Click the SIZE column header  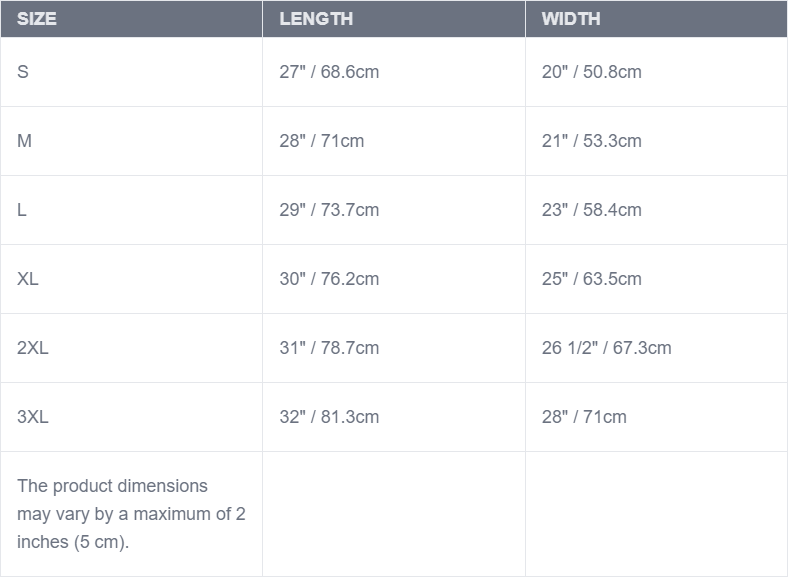tap(37, 19)
